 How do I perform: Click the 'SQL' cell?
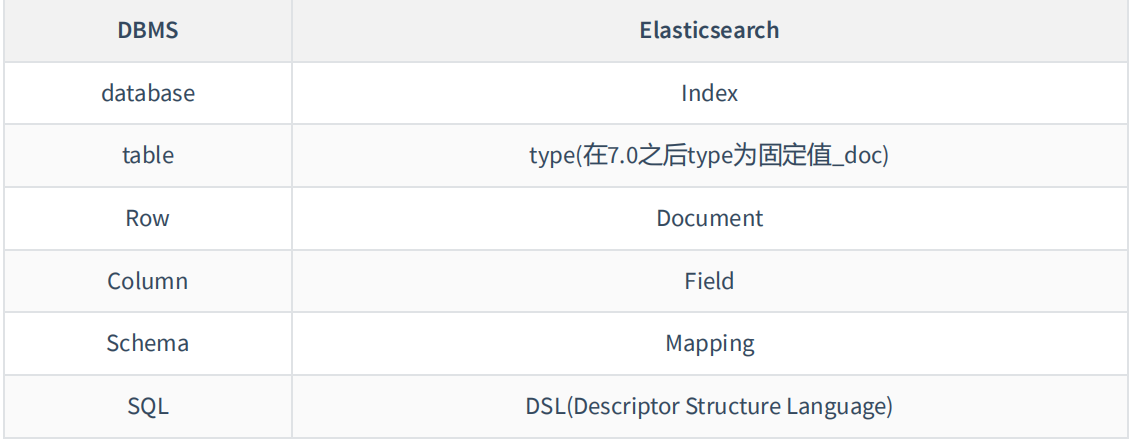[x=148, y=406]
